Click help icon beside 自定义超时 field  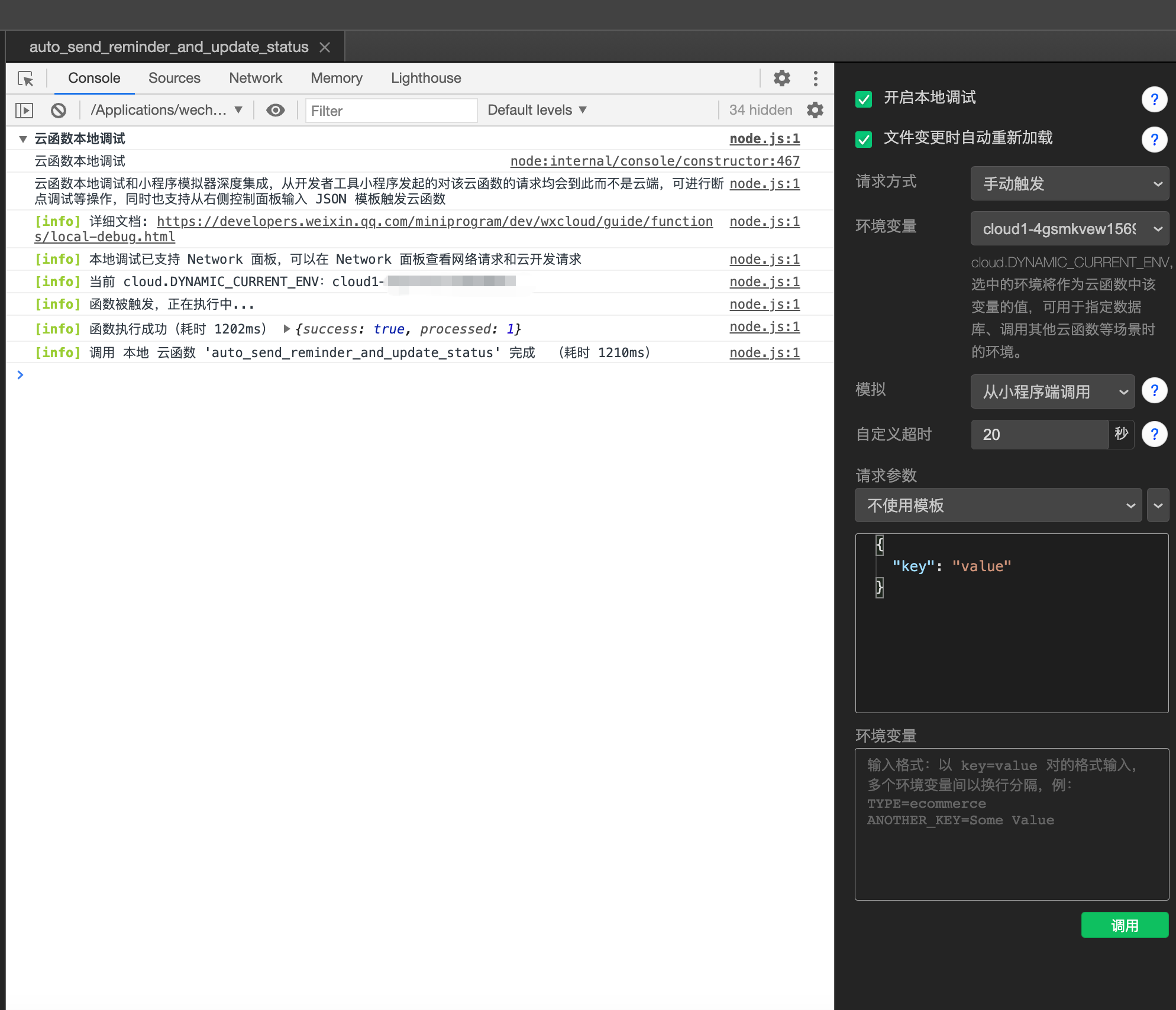pyautogui.click(x=1154, y=435)
